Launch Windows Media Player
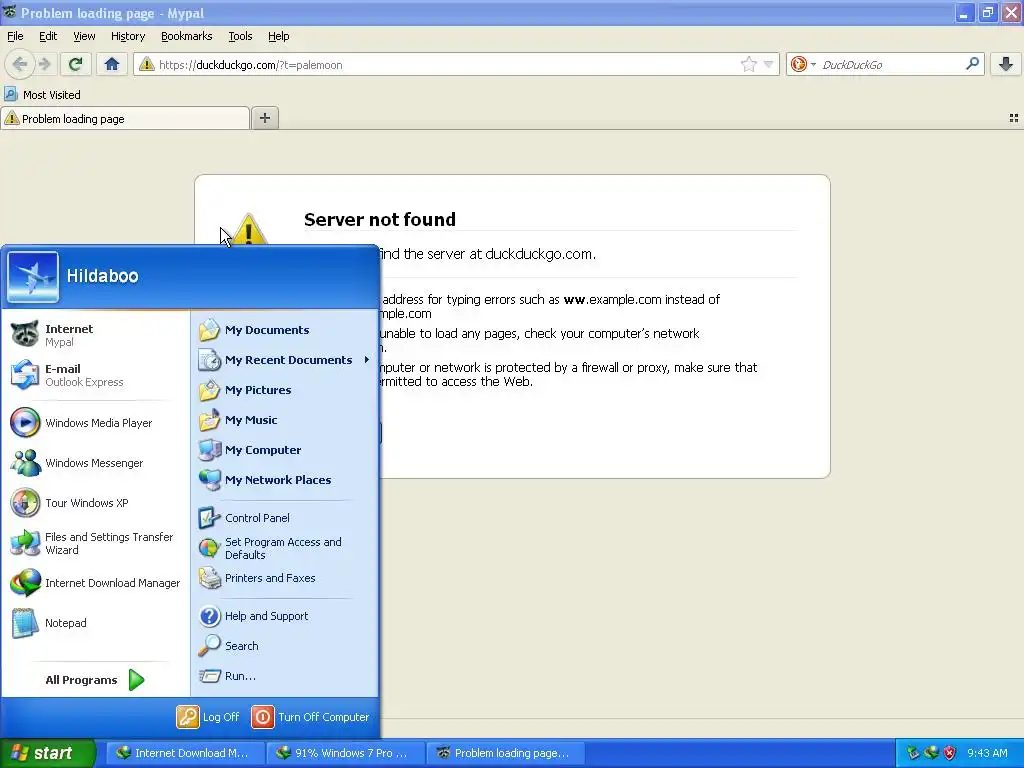This screenshot has height=768, width=1024. coord(97,423)
